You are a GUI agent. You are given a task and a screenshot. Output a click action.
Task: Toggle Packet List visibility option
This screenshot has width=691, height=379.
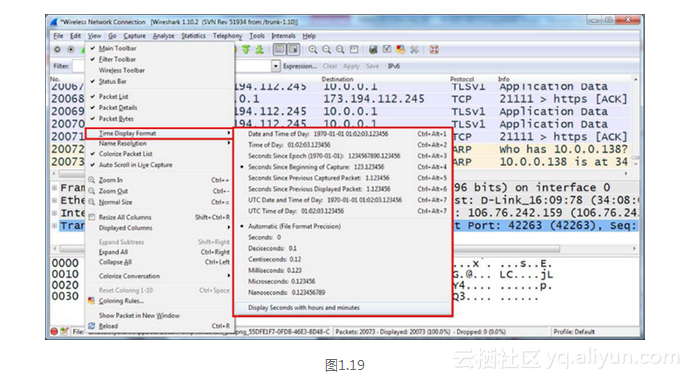[160, 97]
